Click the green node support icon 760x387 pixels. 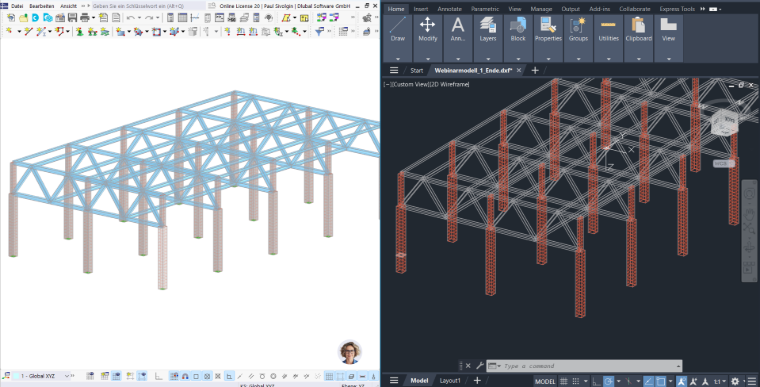(x=79, y=32)
